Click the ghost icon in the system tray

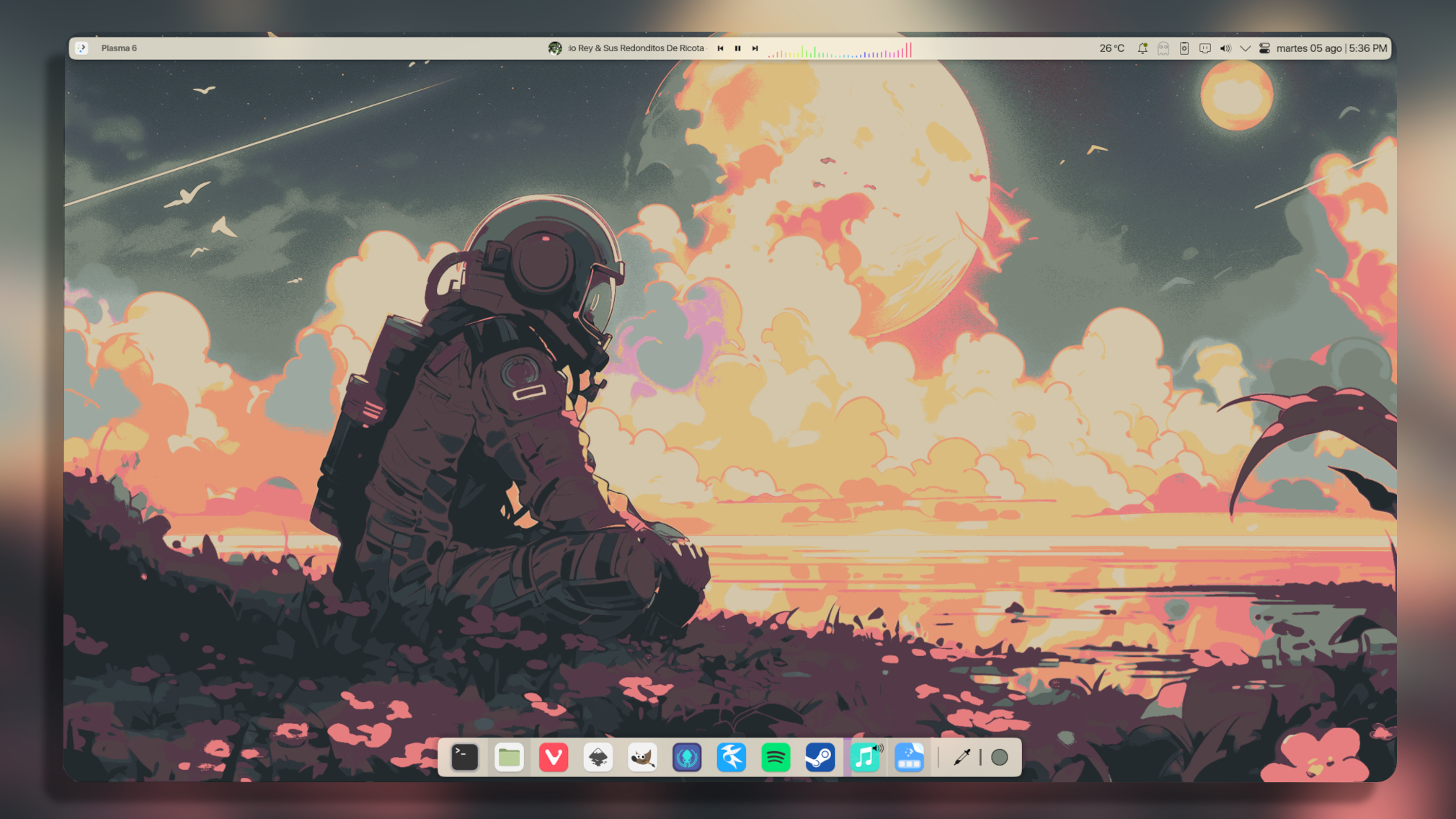click(1163, 48)
